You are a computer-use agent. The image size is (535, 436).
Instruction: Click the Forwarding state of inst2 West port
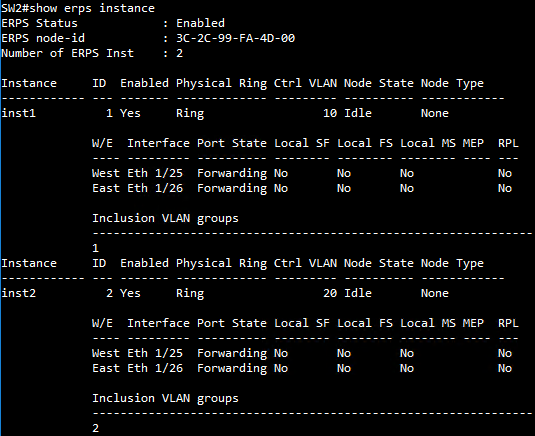[232, 353]
